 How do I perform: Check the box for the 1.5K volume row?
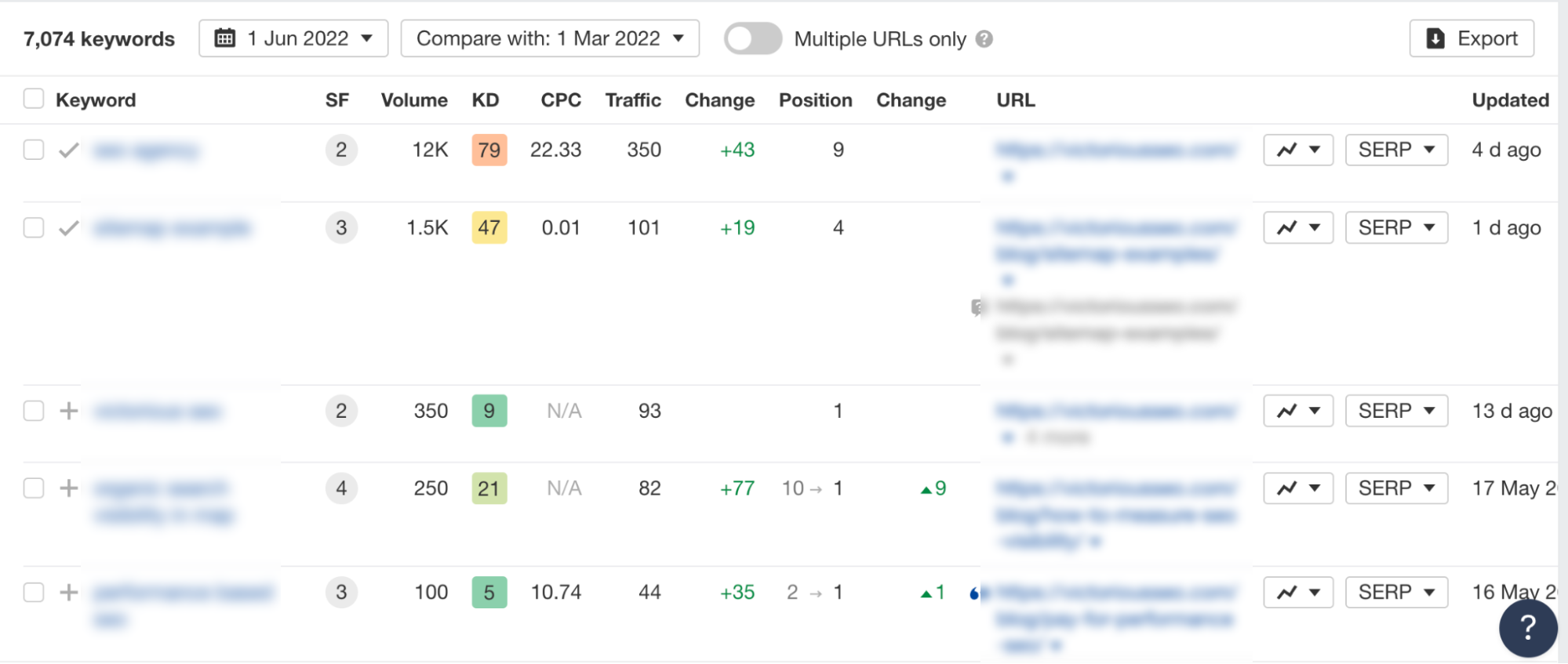(x=34, y=227)
